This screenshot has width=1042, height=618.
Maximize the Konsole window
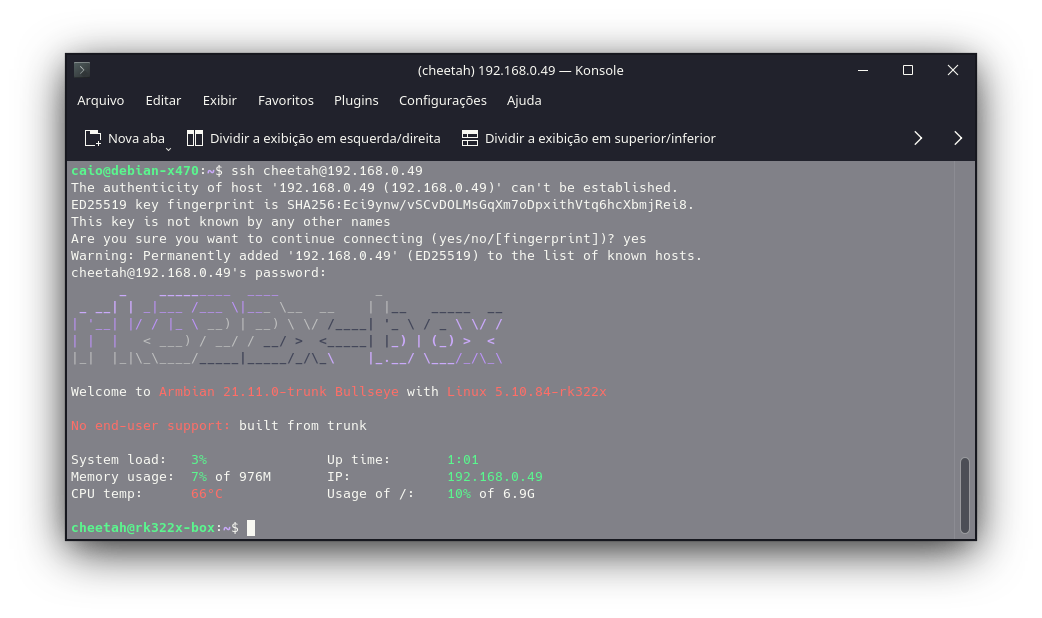click(908, 70)
